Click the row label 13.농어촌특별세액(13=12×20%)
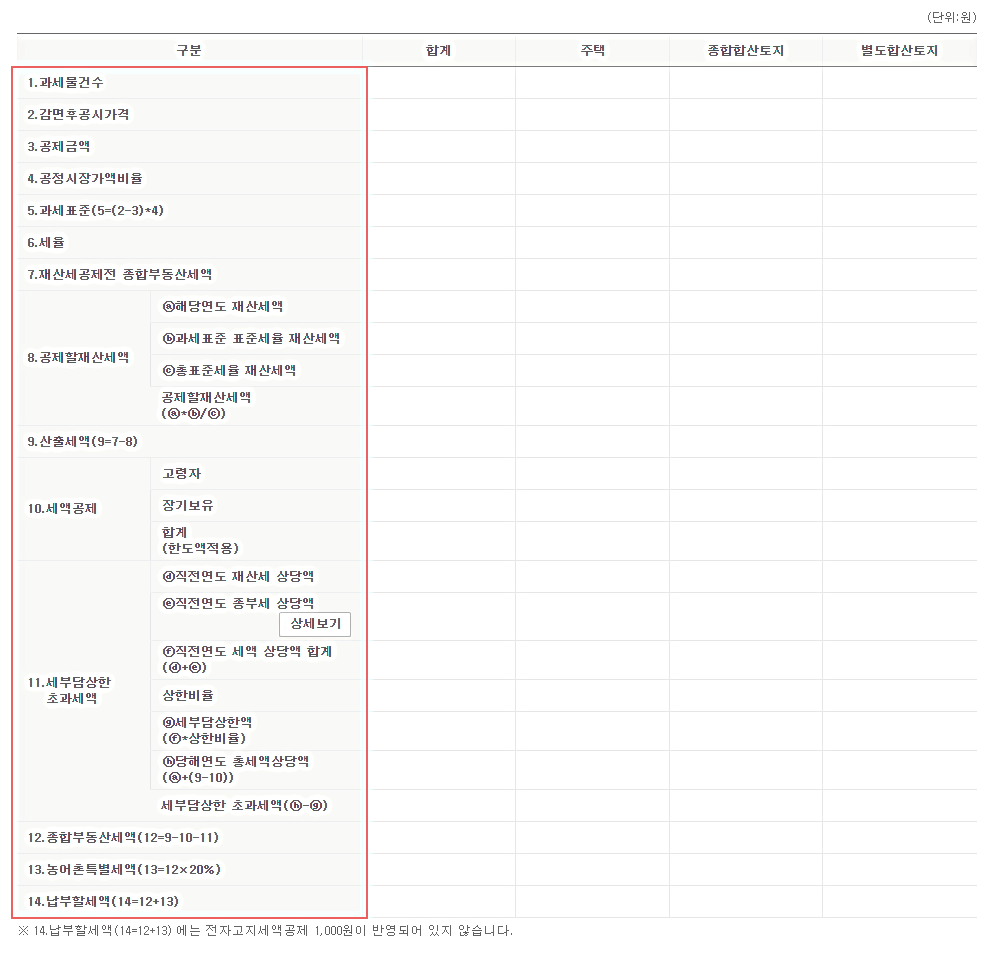 coord(124,870)
